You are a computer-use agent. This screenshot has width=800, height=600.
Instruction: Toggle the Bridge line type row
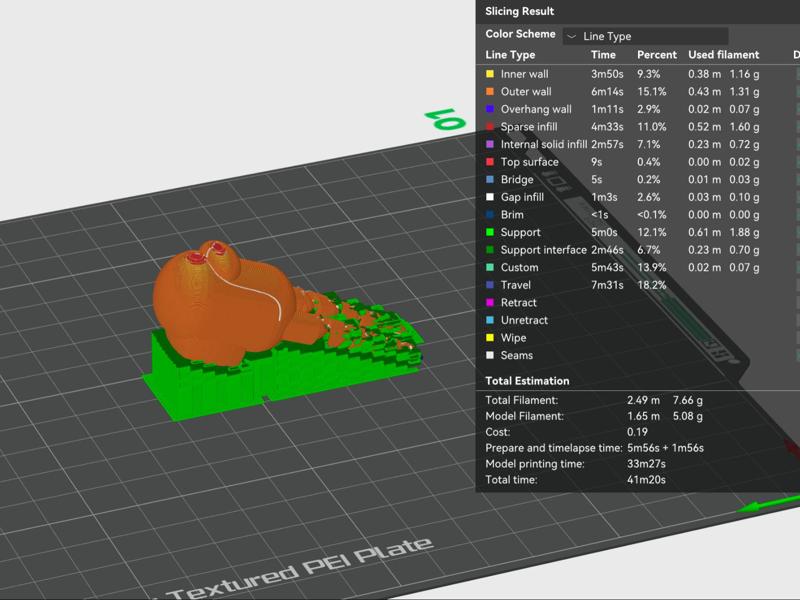[517, 180]
